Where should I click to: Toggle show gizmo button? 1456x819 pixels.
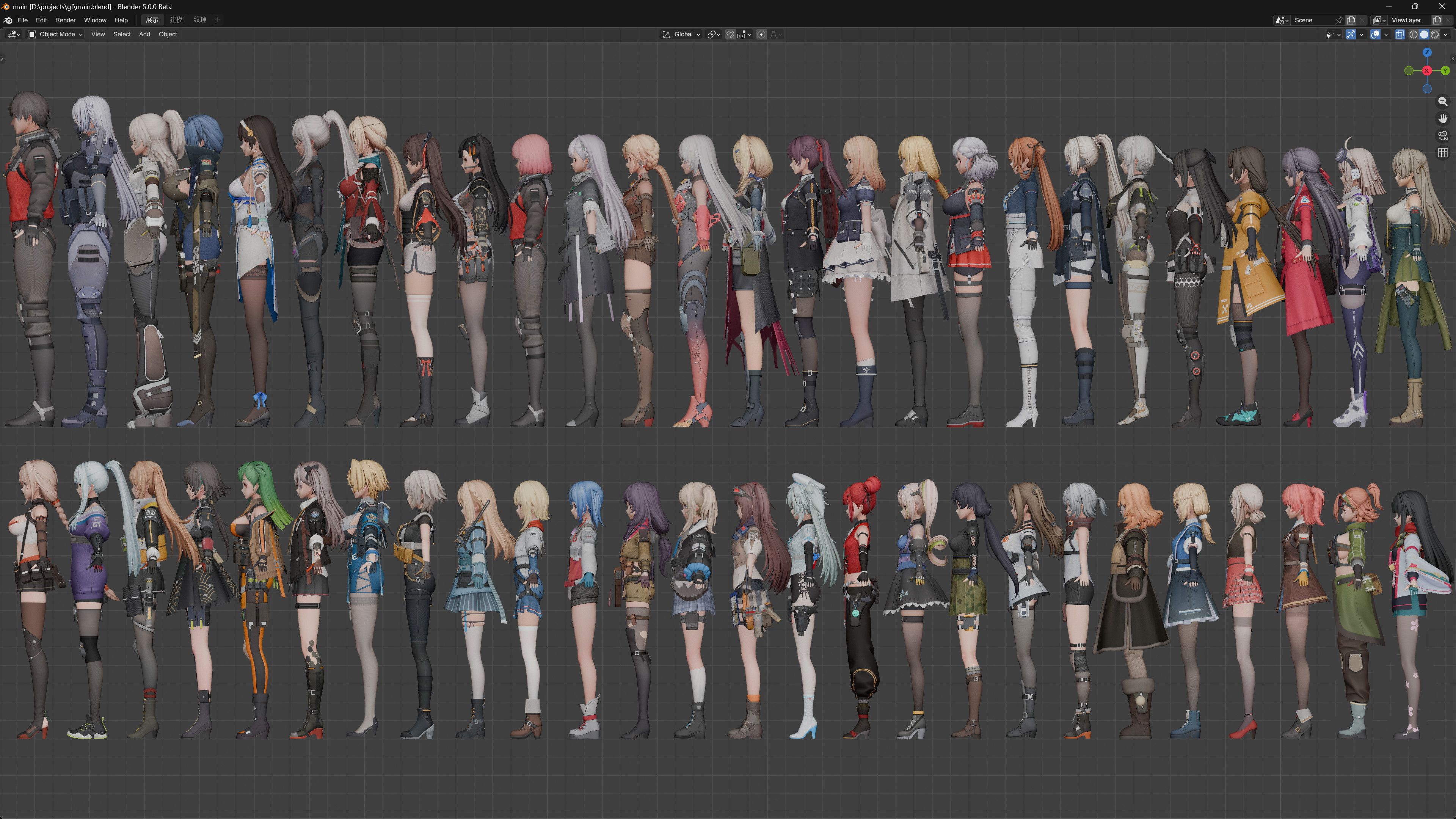tap(1350, 35)
